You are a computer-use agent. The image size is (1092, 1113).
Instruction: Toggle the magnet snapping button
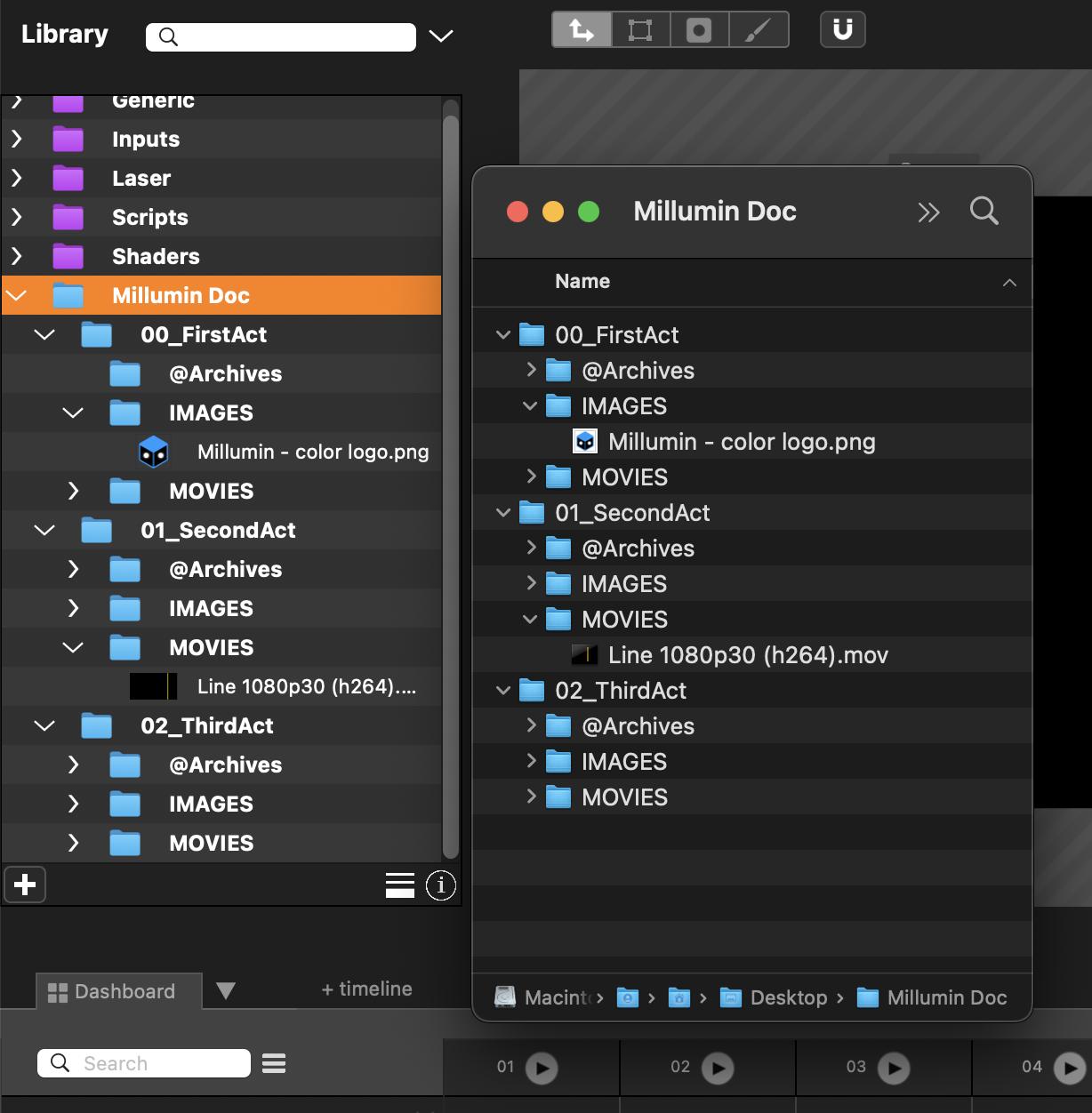click(842, 30)
